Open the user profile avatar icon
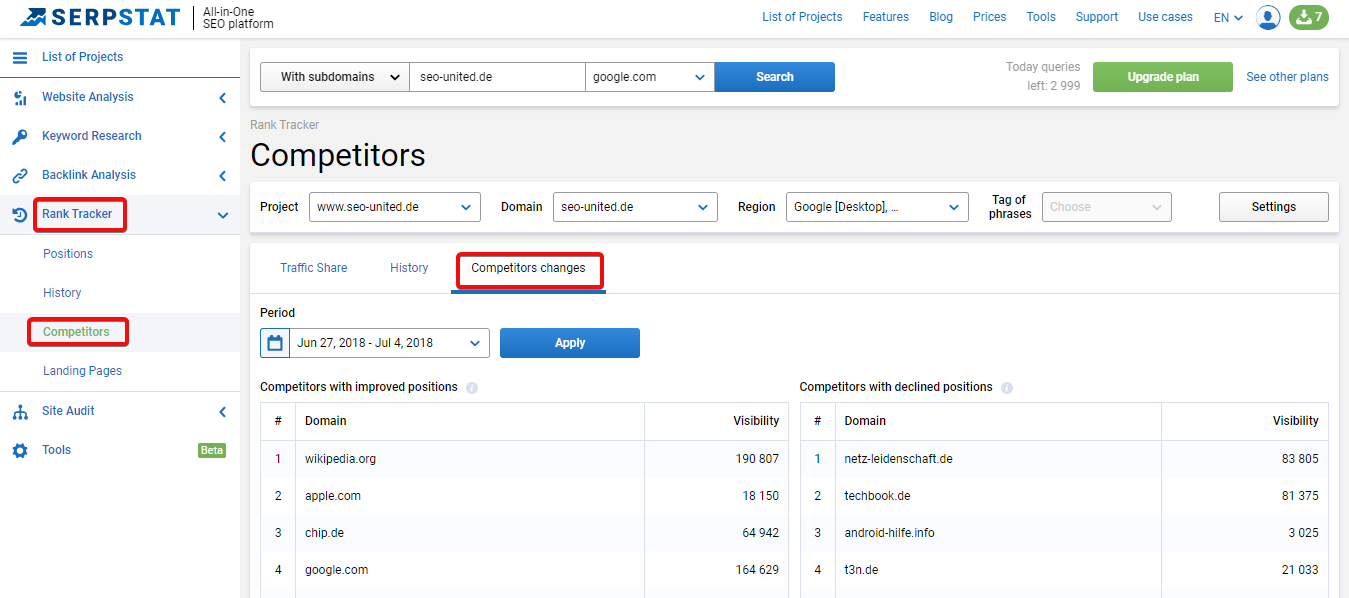This screenshot has height=598, width=1349. pos(1268,17)
